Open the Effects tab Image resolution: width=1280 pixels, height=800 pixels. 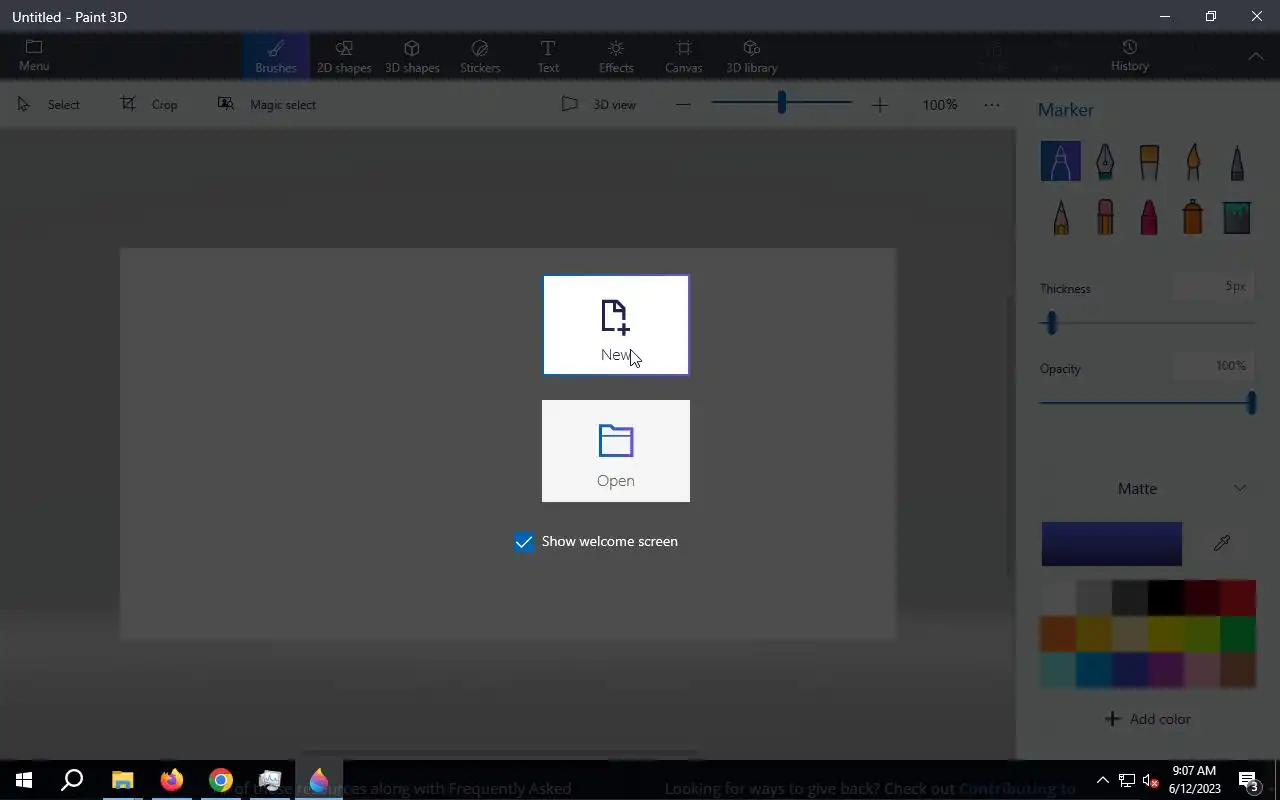[x=616, y=56]
